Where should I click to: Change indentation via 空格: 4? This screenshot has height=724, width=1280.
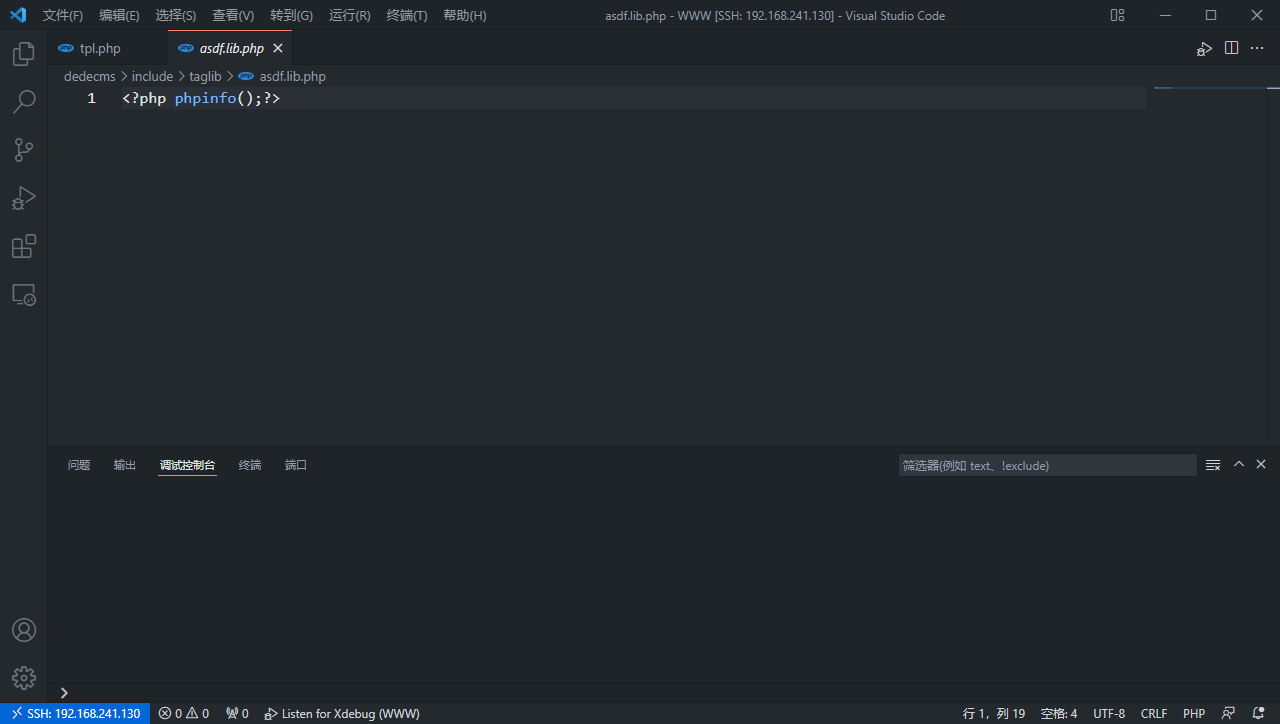click(x=1059, y=713)
